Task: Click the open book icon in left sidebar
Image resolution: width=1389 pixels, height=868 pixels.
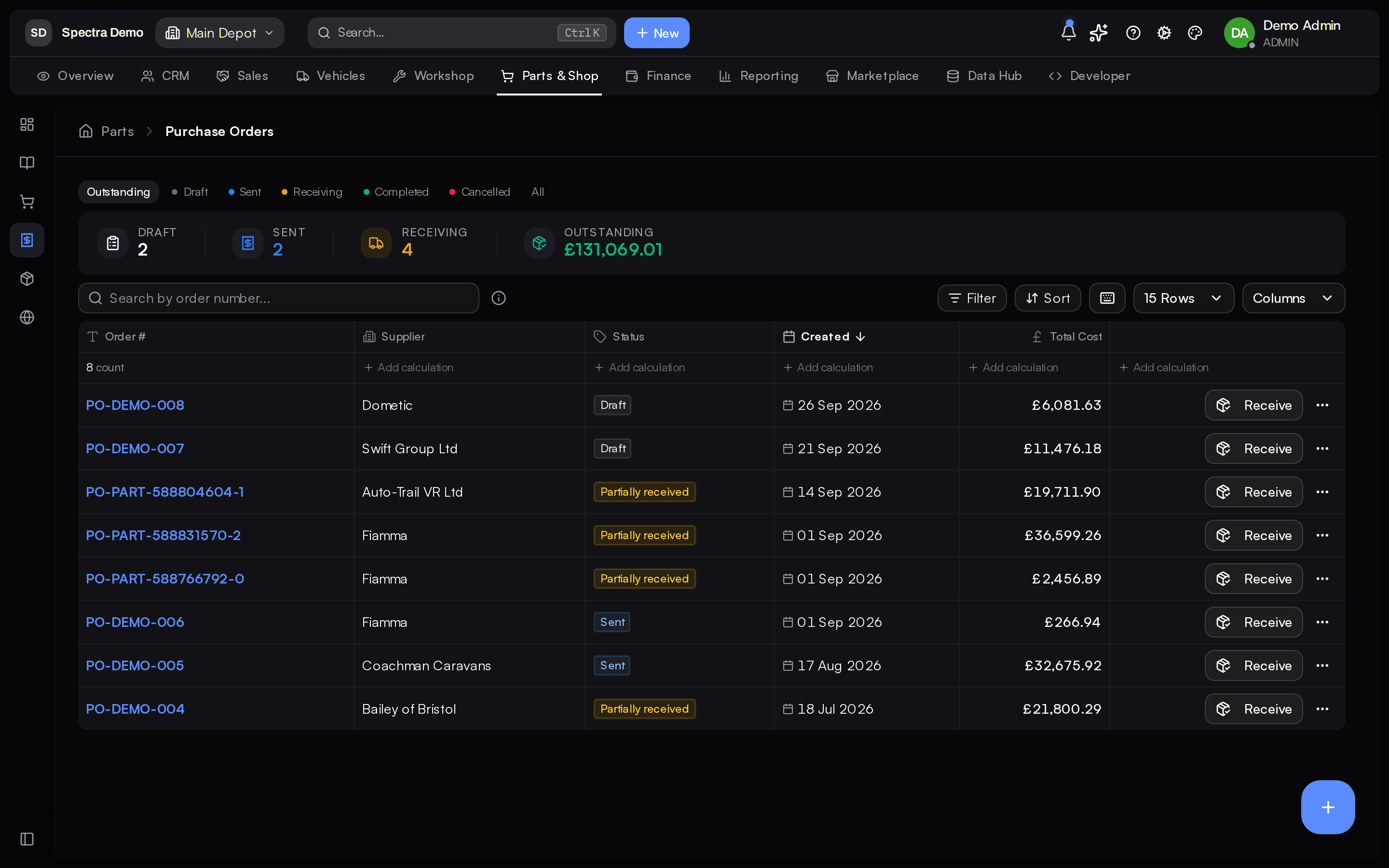Action: pyautogui.click(x=27, y=163)
